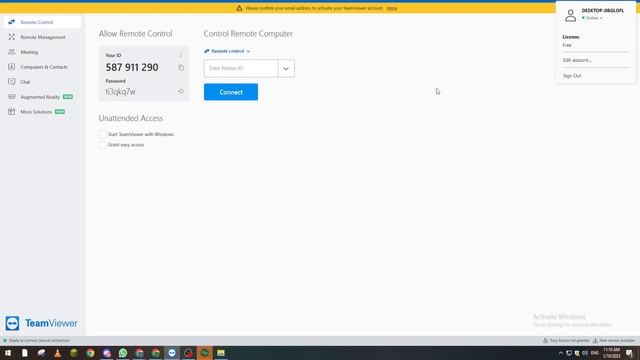Open the Windows notification center
Screen dimensions: 640x360
pyautogui.click(x=629, y=353)
